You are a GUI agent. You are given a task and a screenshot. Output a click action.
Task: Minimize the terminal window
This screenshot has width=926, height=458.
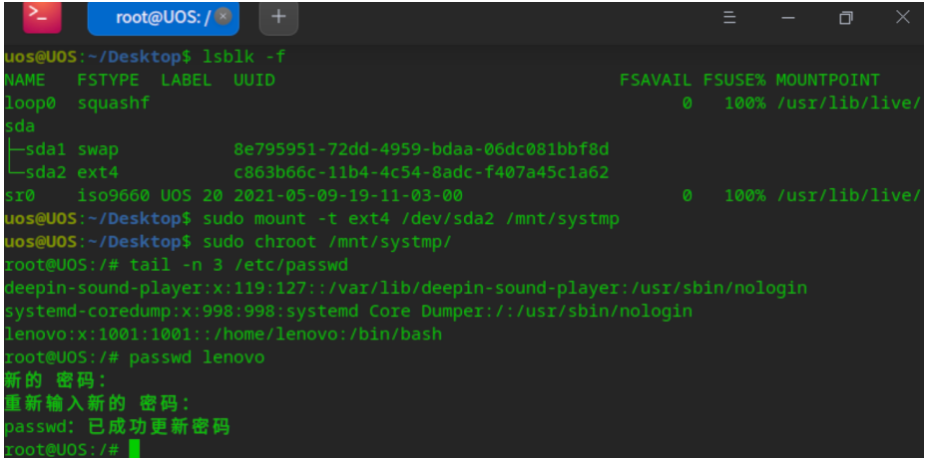pos(788,18)
